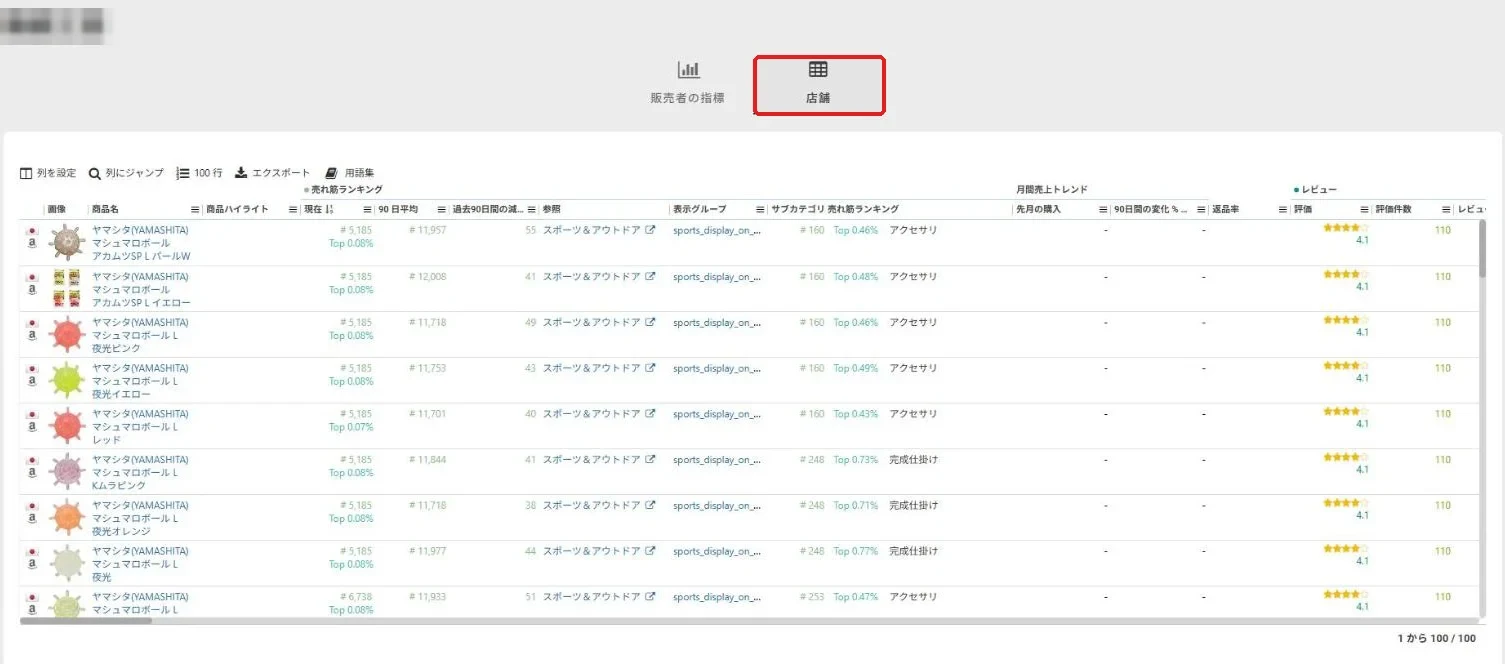Open product thumbnail for 夜光オレンジ ball
1505x664 pixels.
pyautogui.click(x=66, y=517)
